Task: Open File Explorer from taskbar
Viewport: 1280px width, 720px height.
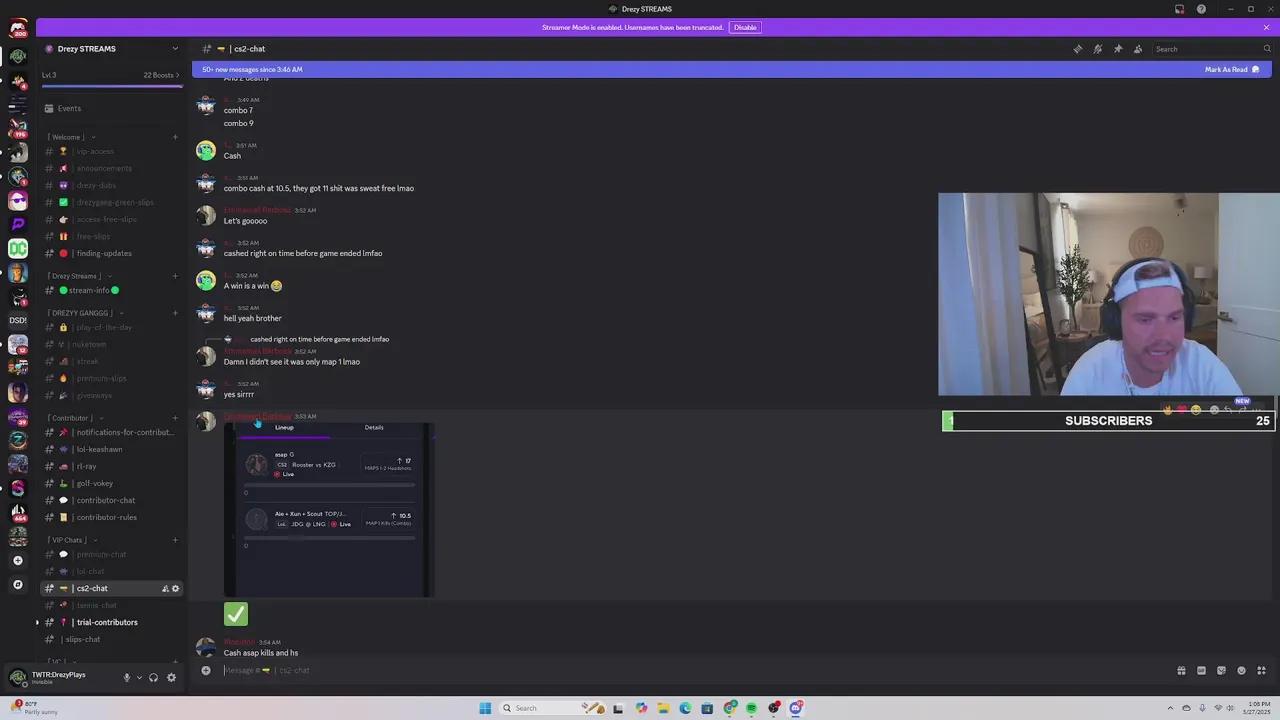Action: point(663,708)
